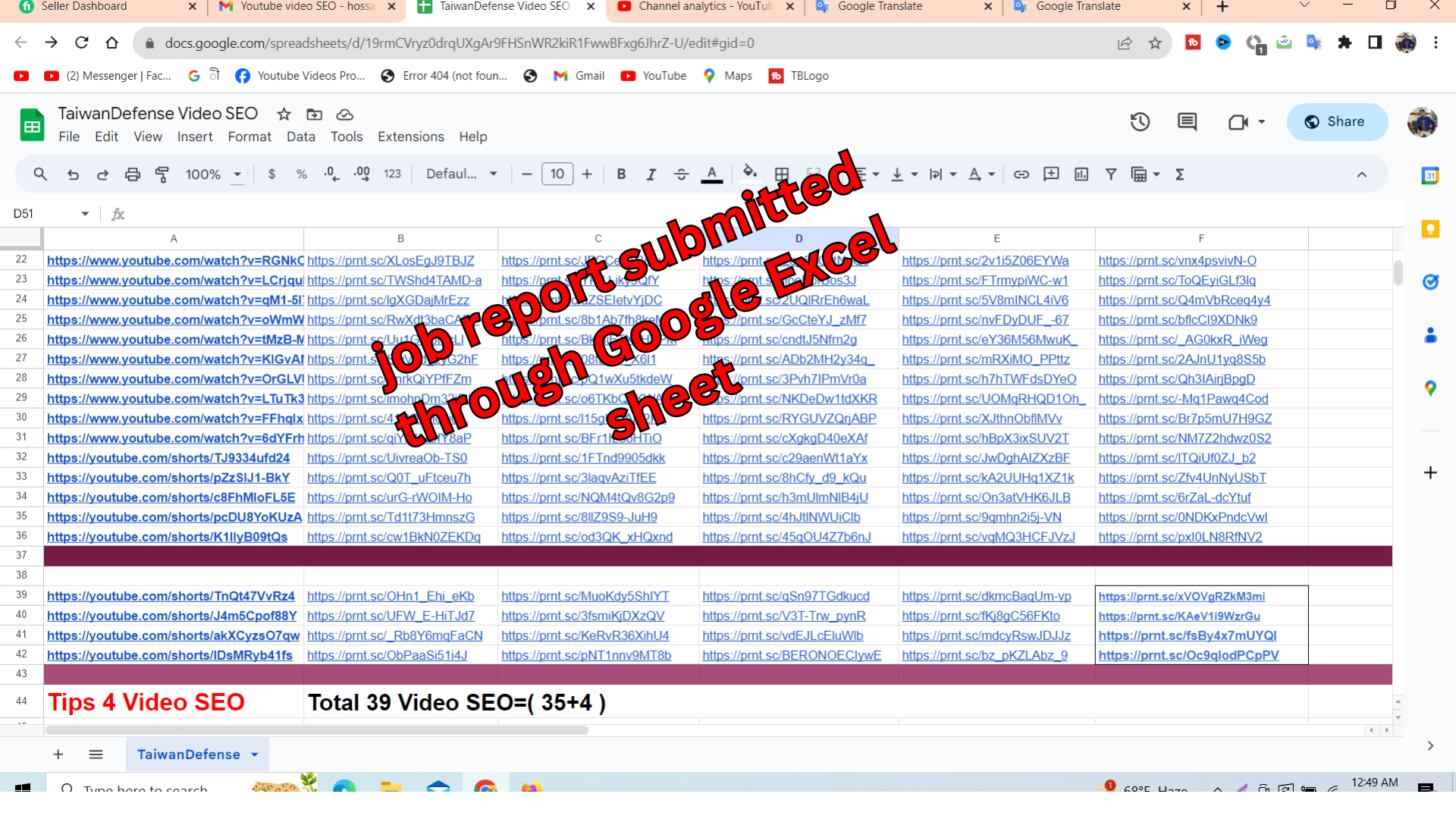Undo the last action
This screenshot has height=819, width=1456.
73,174
